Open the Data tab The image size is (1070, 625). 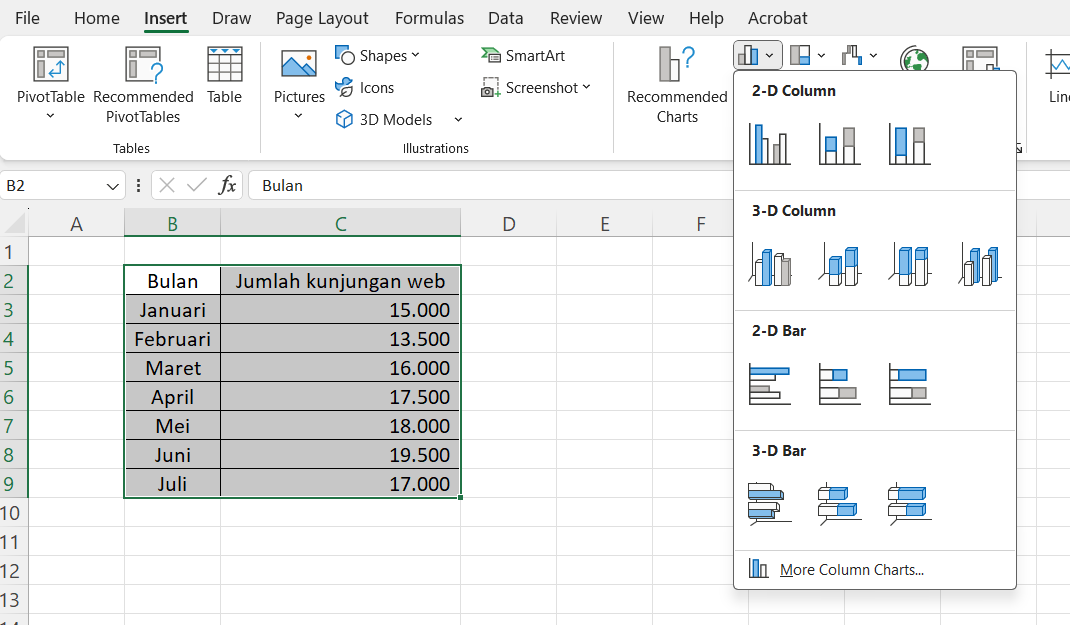506,18
